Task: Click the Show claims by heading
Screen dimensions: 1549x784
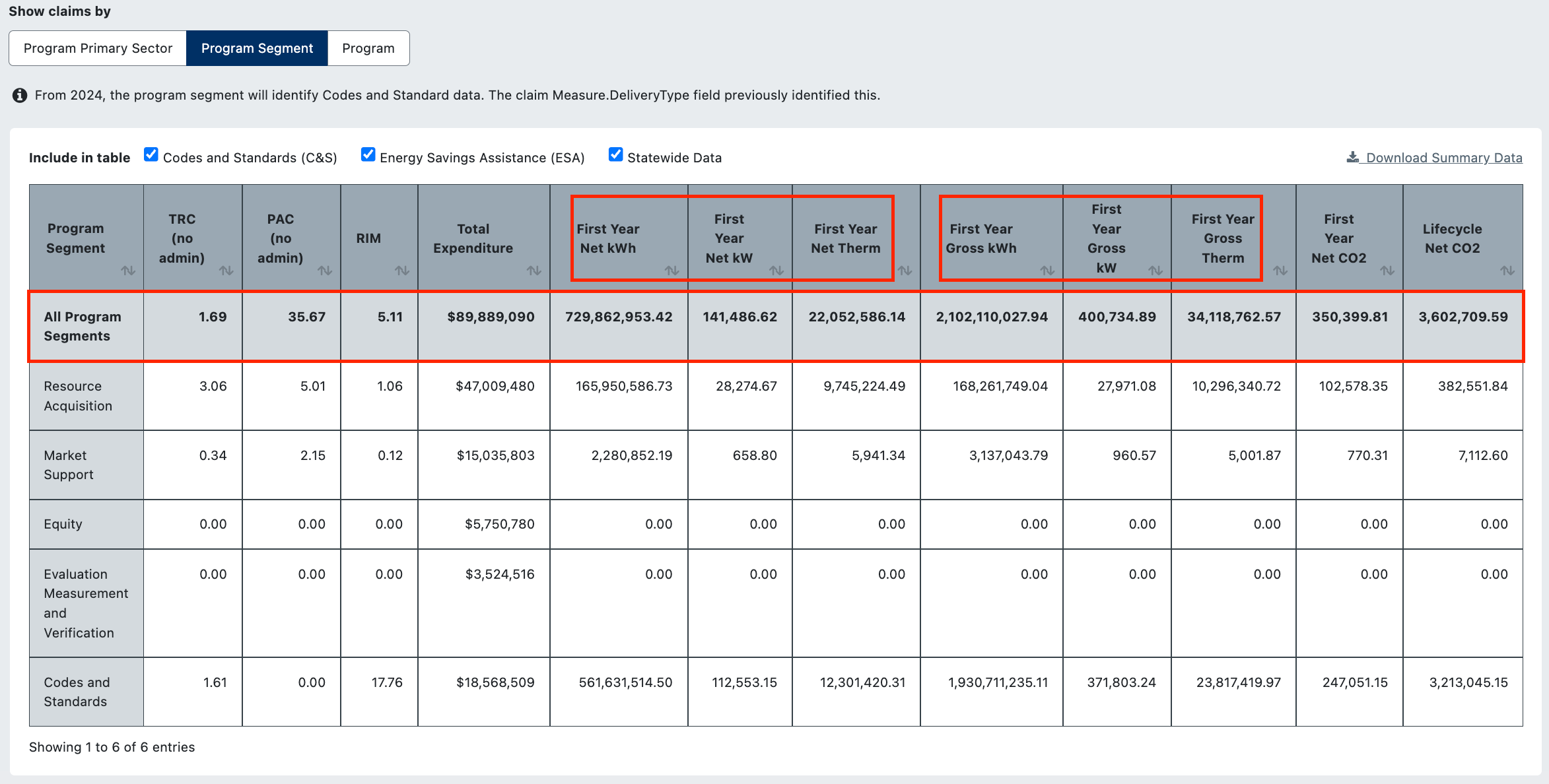Action: [59, 11]
